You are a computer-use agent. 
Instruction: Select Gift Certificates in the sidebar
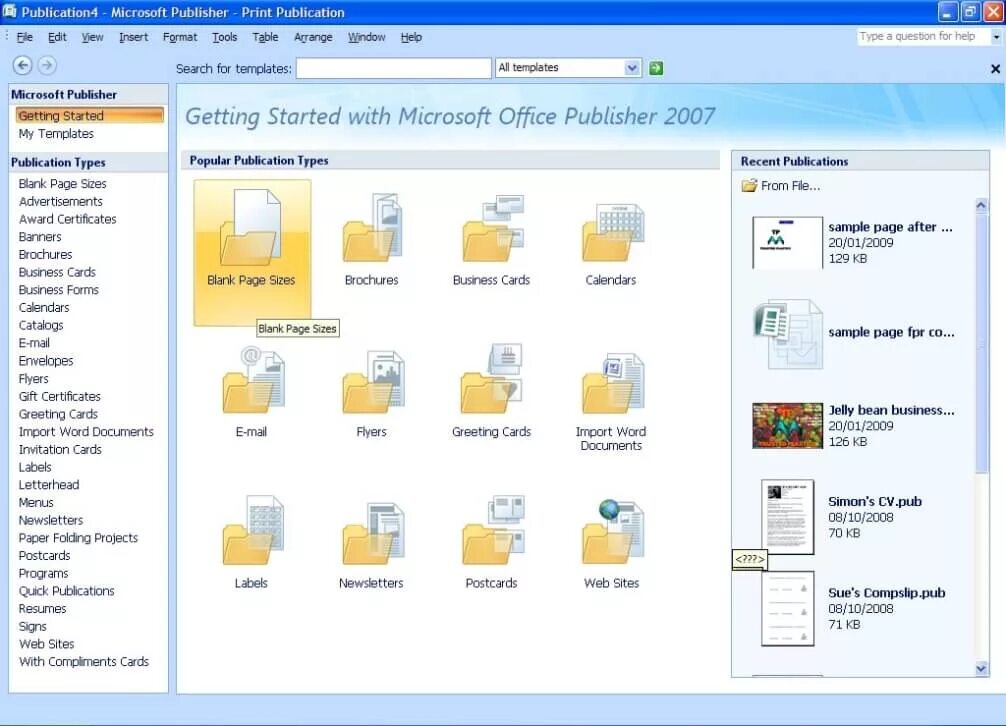[x=60, y=396]
